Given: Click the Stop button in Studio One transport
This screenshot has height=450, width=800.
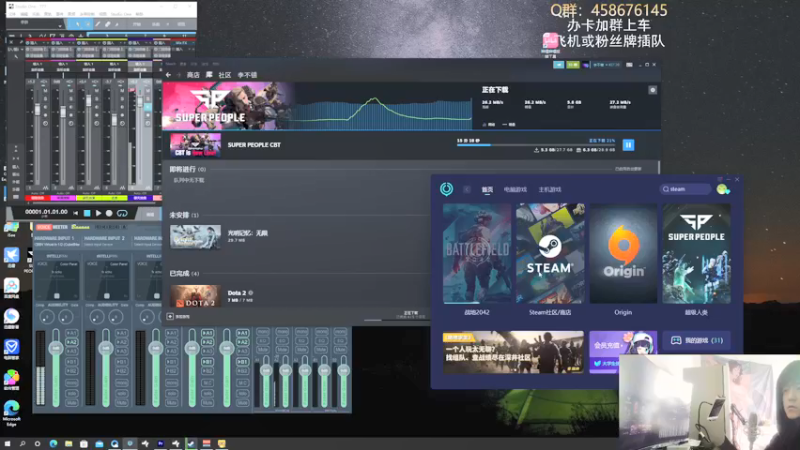Looking at the screenshot, I should point(87,213).
